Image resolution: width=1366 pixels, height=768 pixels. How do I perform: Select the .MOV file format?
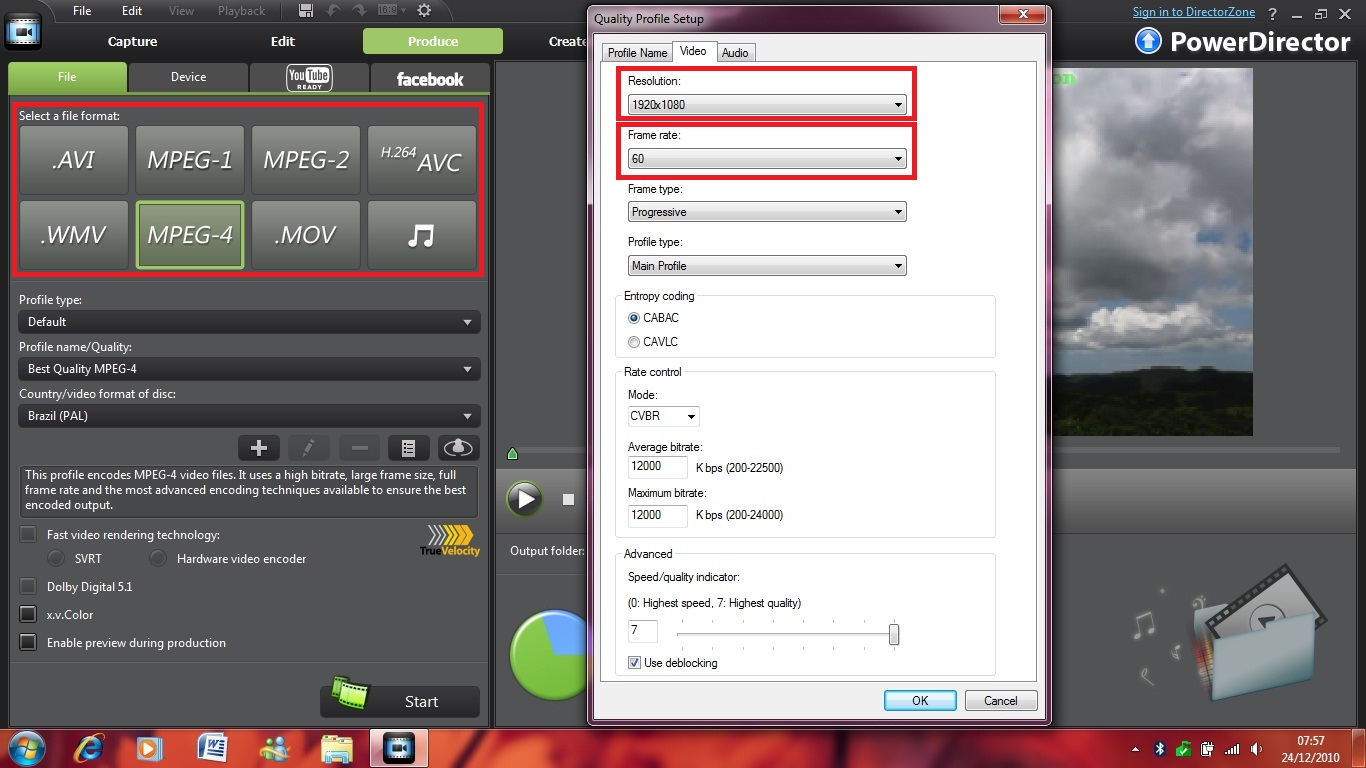pyautogui.click(x=306, y=235)
